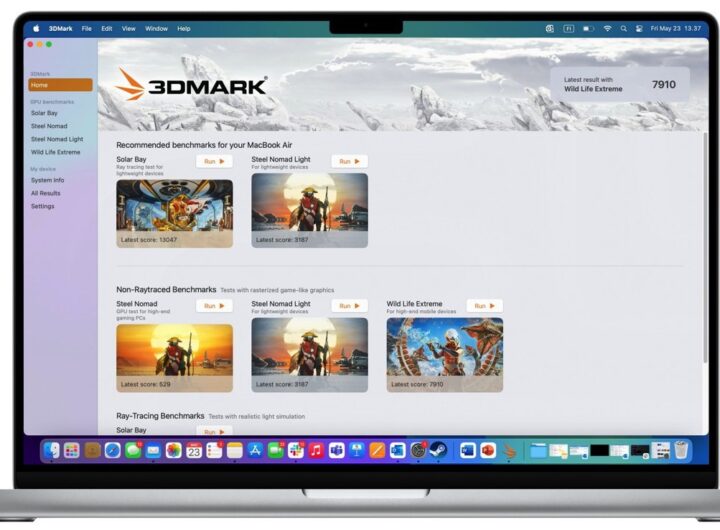The width and height of the screenshot is (720, 530).
Task: Open Safari from the dock
Action: tap(112, 451)
